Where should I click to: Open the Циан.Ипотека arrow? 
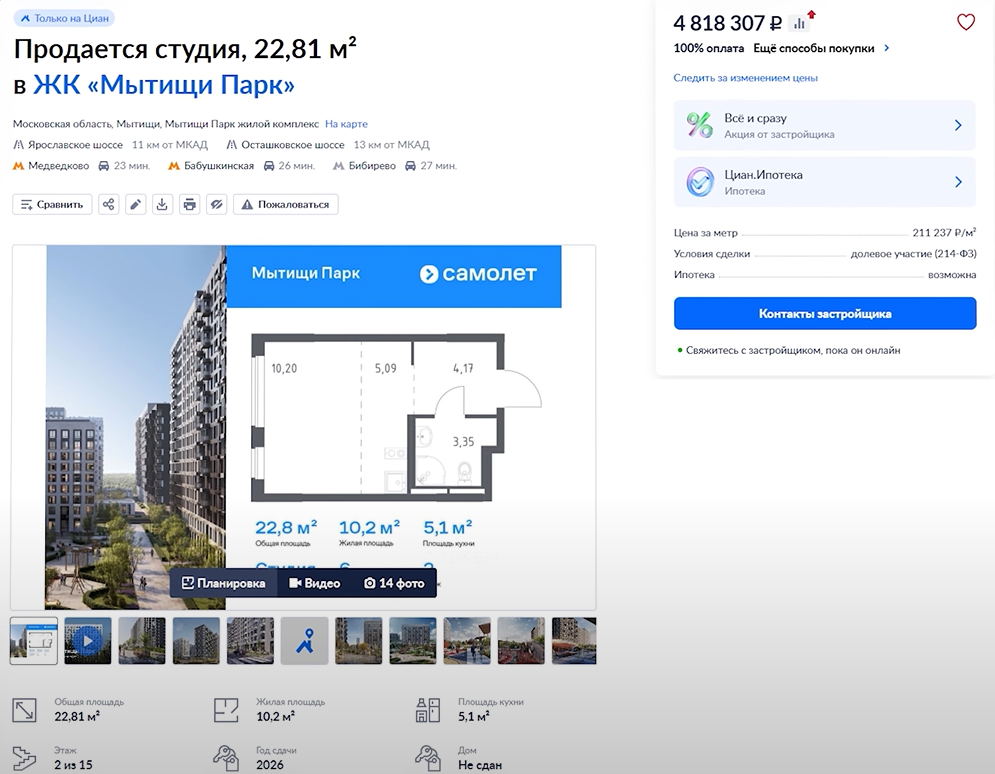[958, 182]
